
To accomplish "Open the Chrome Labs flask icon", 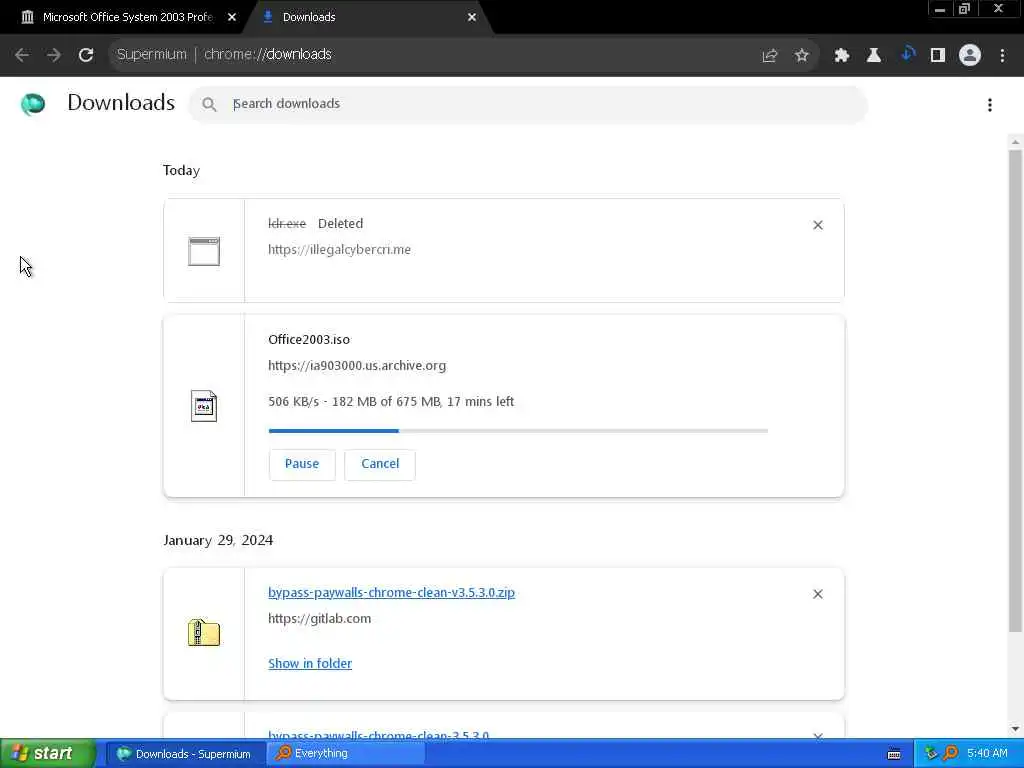I will pyautogui.click(x=874, y=56).
